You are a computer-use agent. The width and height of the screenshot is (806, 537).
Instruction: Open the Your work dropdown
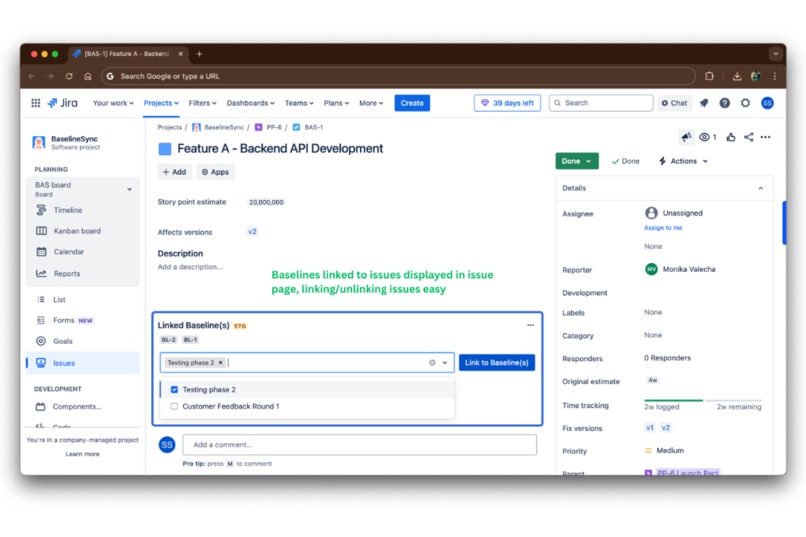[x=113, y=103]
